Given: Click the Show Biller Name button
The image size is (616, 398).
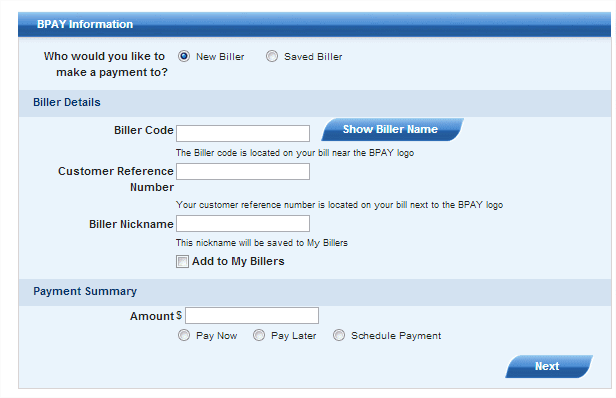Looking at the screenshot, I should [392, 129].
